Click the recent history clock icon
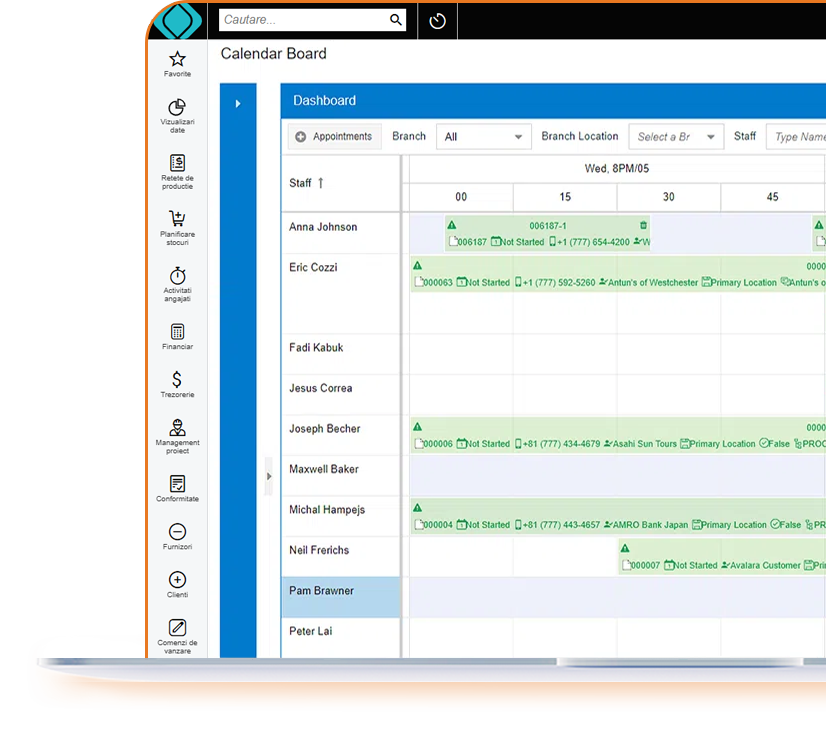This screenshot has width=826, height=732. tap(437, 21)
